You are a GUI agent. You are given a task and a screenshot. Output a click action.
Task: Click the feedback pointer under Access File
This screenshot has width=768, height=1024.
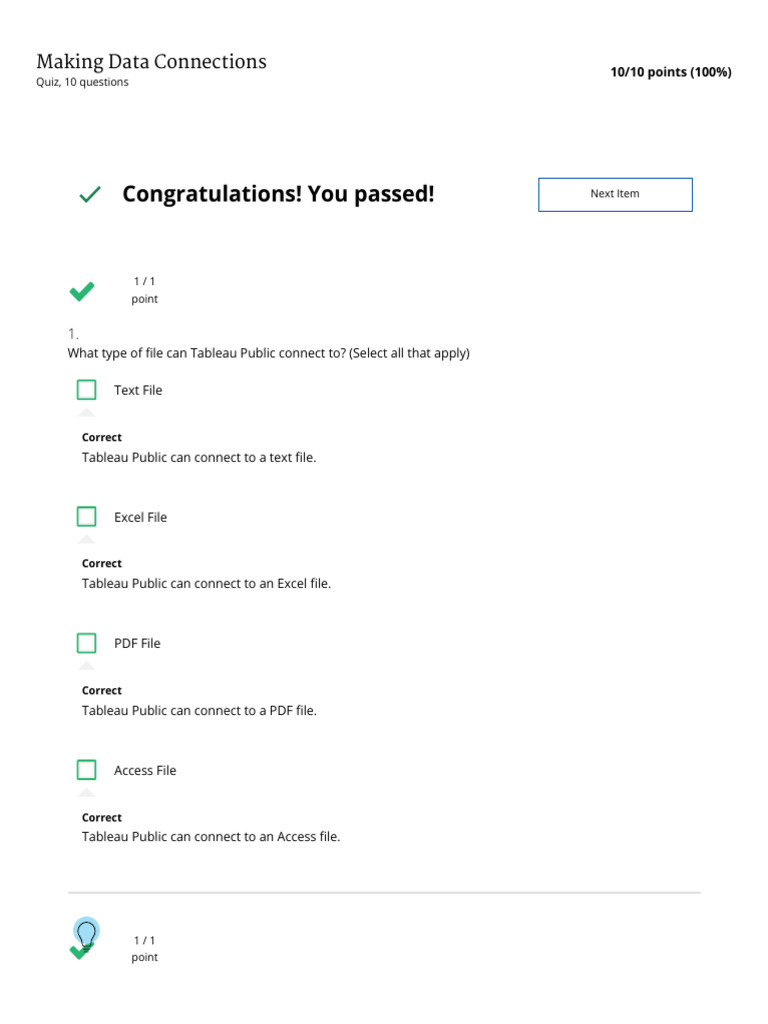click(x=86, y=792)
